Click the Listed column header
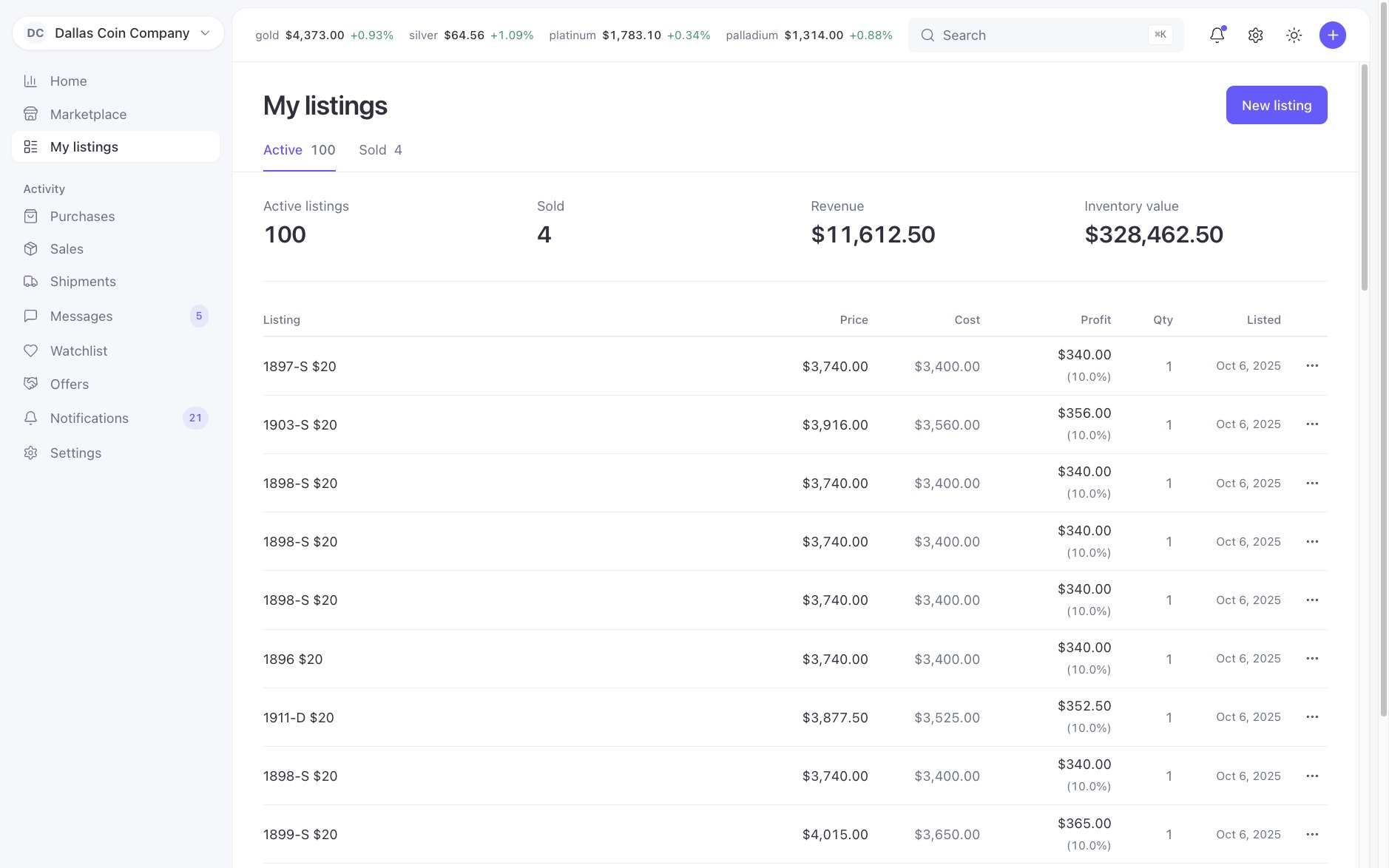 [1263, 319]
